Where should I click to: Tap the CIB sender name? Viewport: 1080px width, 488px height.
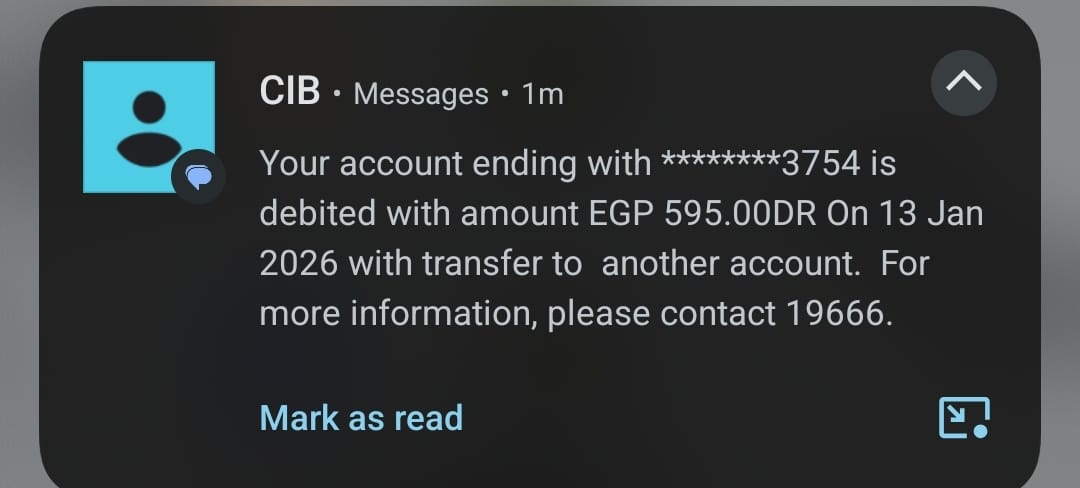pyautogui.click(x=289, y=92)
